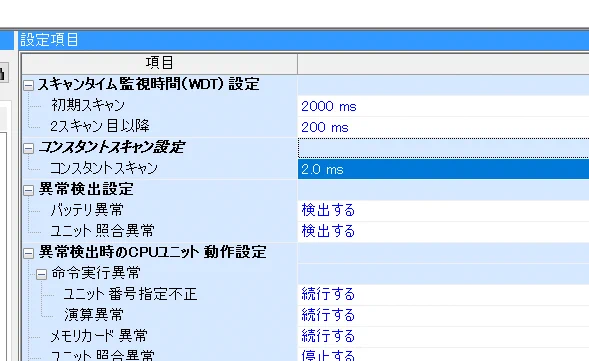The height and width of the screenshot is (361, 589).
Task: Open 停止する value for ユニット照合異常
Action: [443, 355]
